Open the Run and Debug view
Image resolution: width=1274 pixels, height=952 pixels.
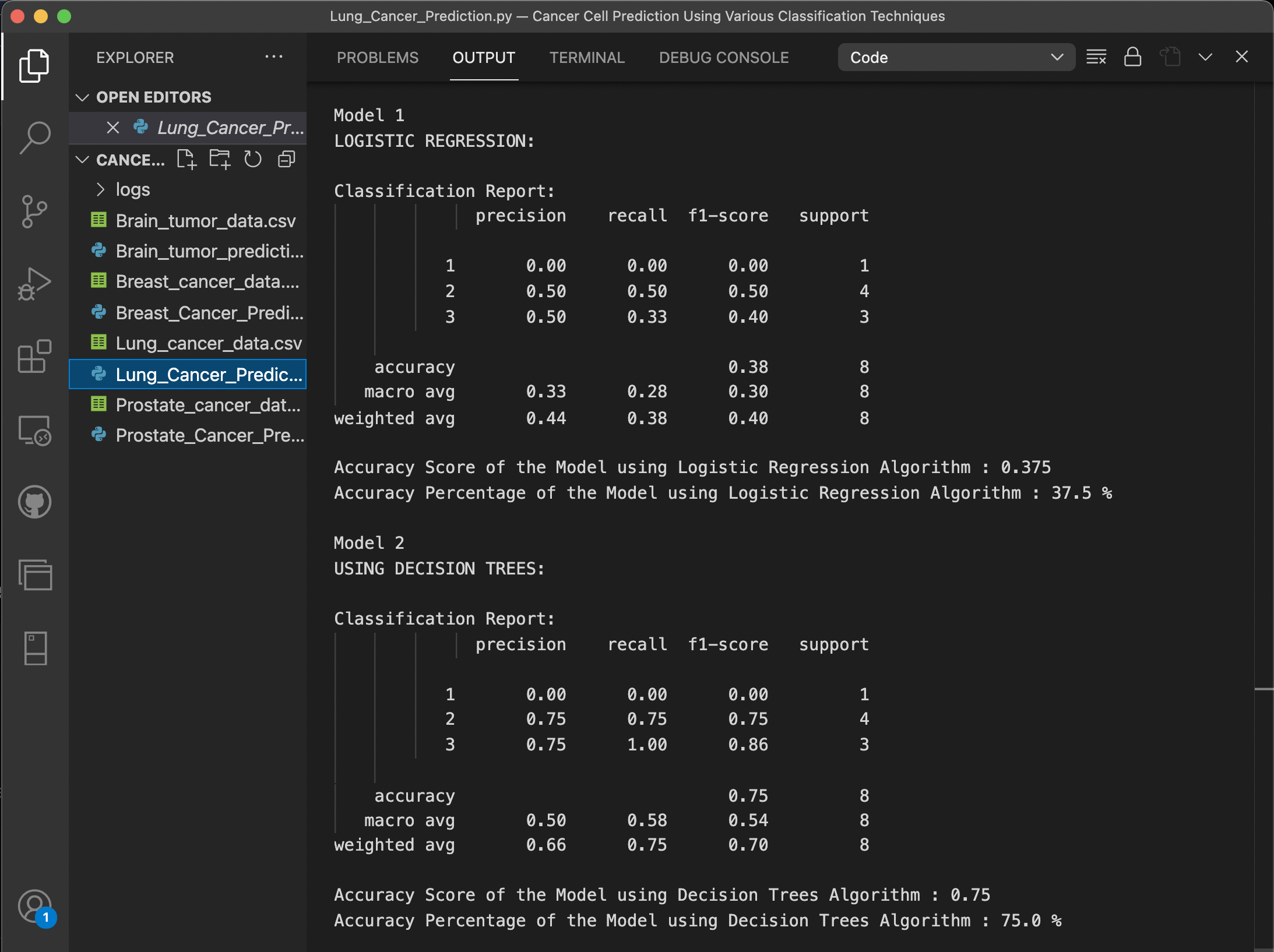[x=34, y=284]
